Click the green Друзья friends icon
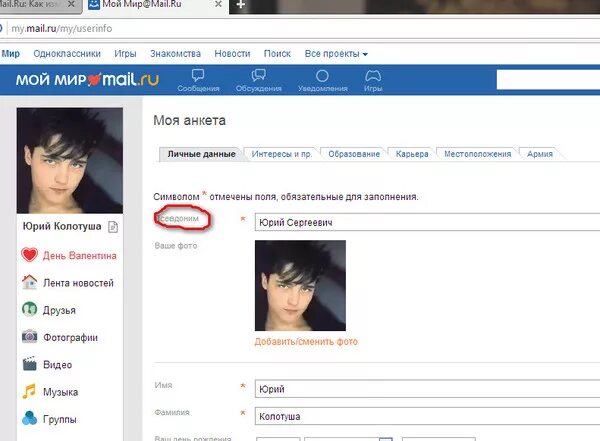600x441 pixels. 29,309
